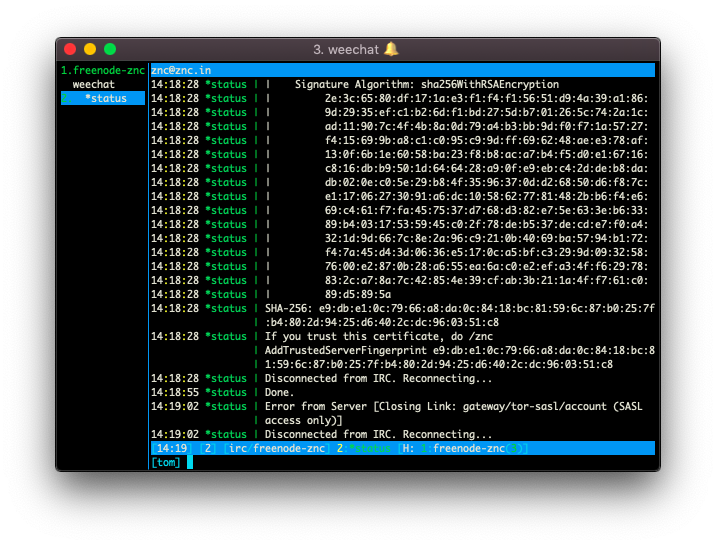Click hex line starting 32:1d:9d:66
716x545 pixels.
pyautogui.click(x=486, y=238)
